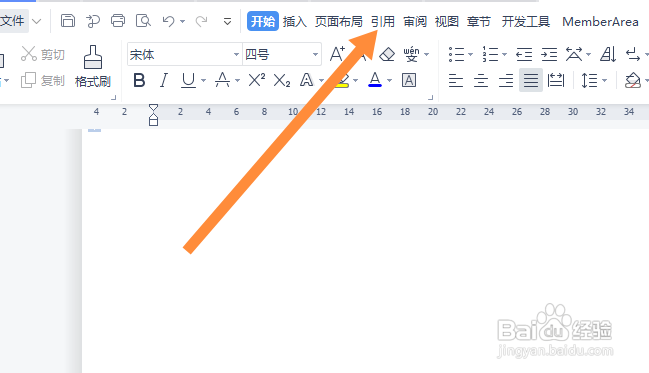This screenshot has height=373, width=649.
Task: Toggle Bold formatting
Action: [139, 80]
